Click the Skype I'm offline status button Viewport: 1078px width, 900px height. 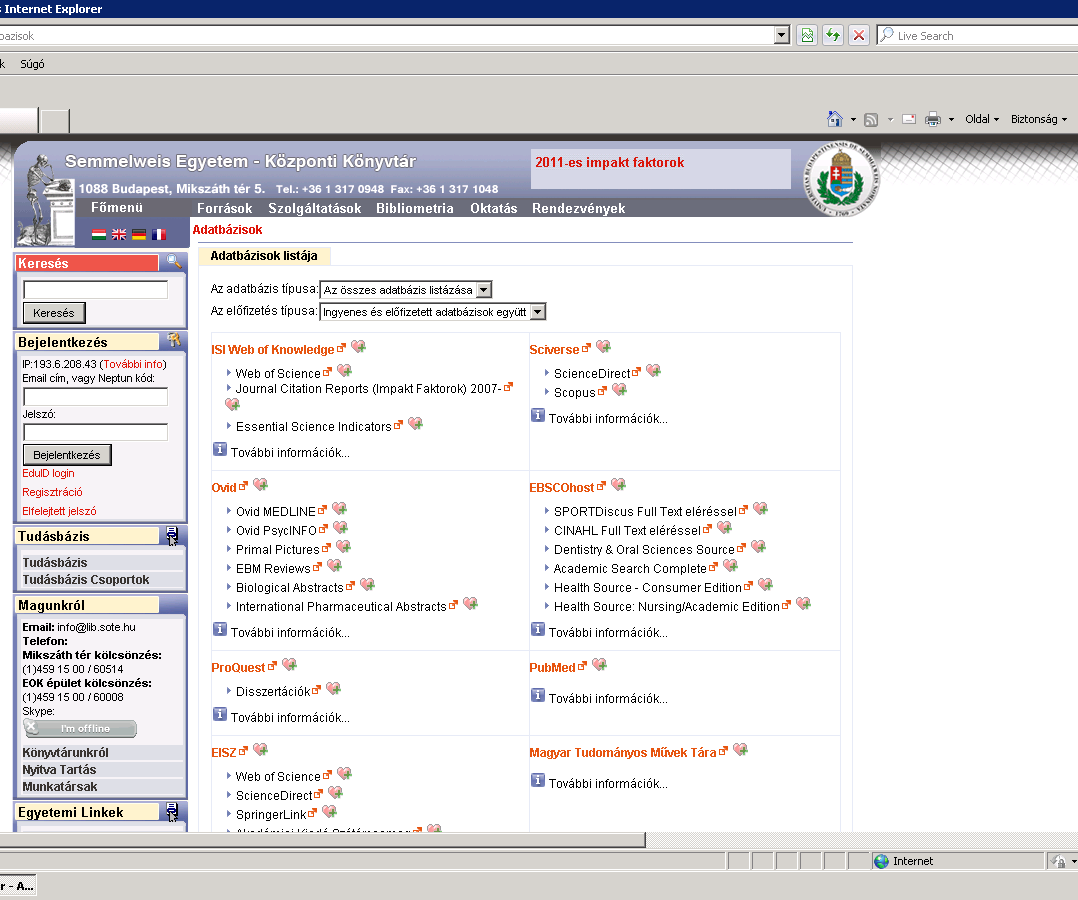pos(80,728)
